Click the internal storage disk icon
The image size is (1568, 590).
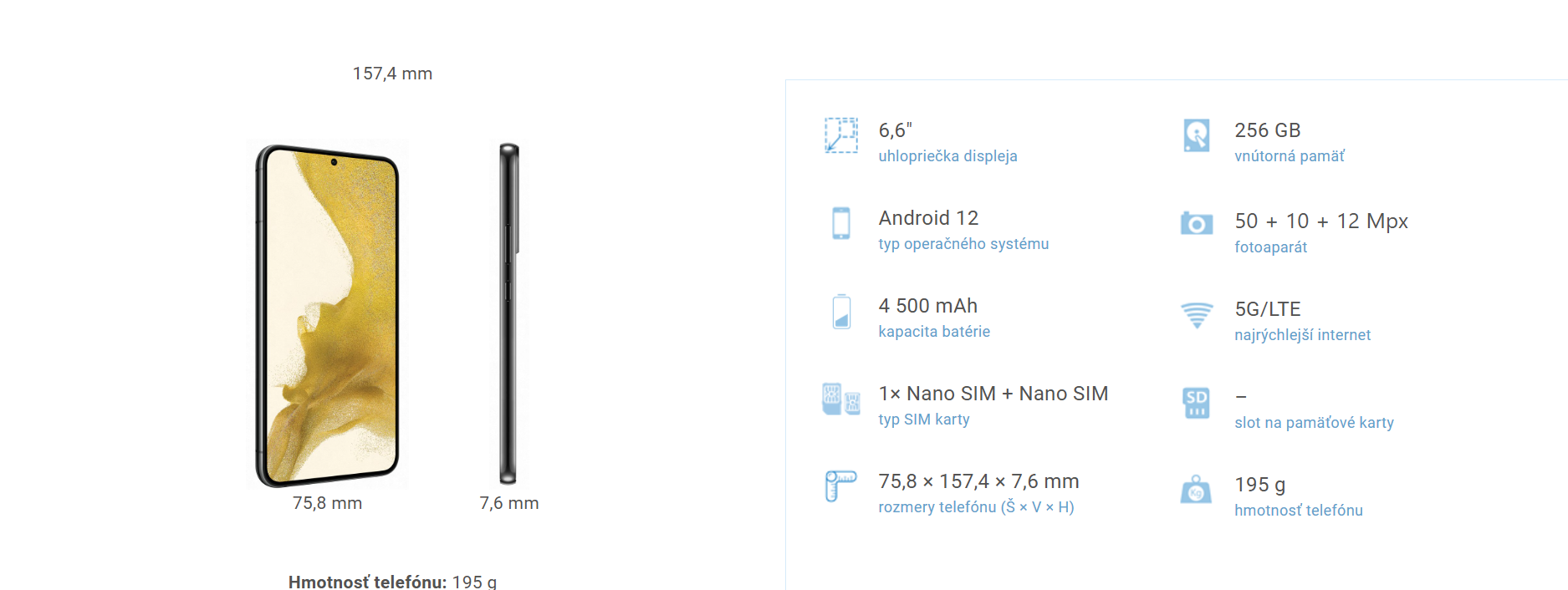1197,135
